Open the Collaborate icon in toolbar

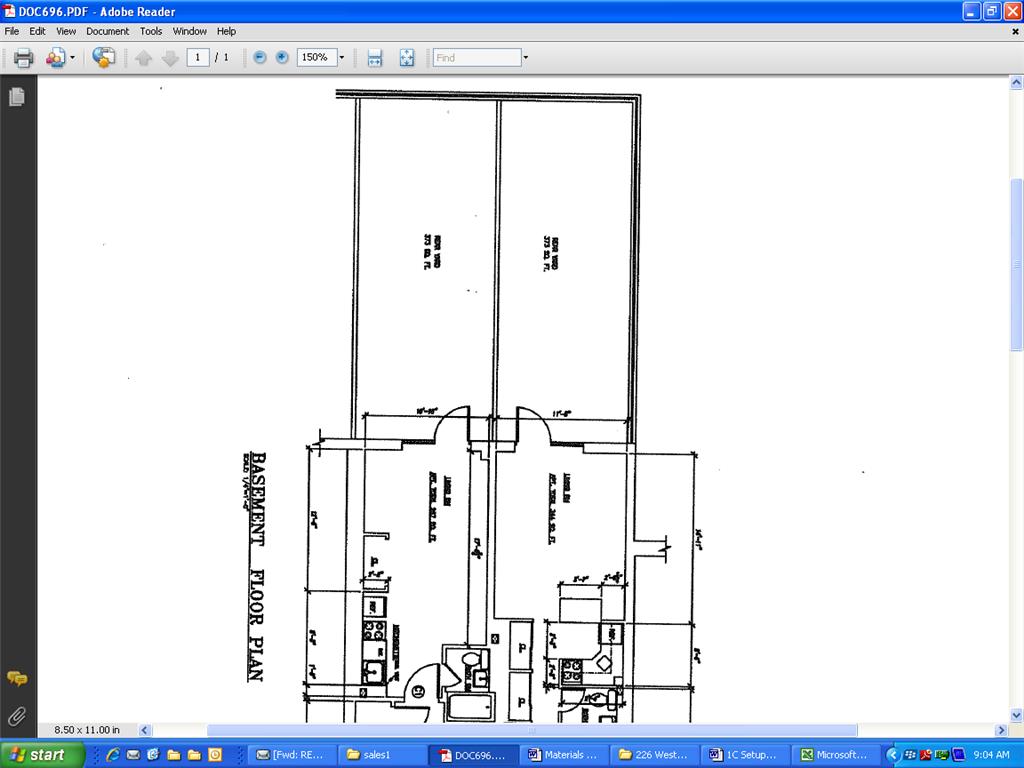point(54,58)
